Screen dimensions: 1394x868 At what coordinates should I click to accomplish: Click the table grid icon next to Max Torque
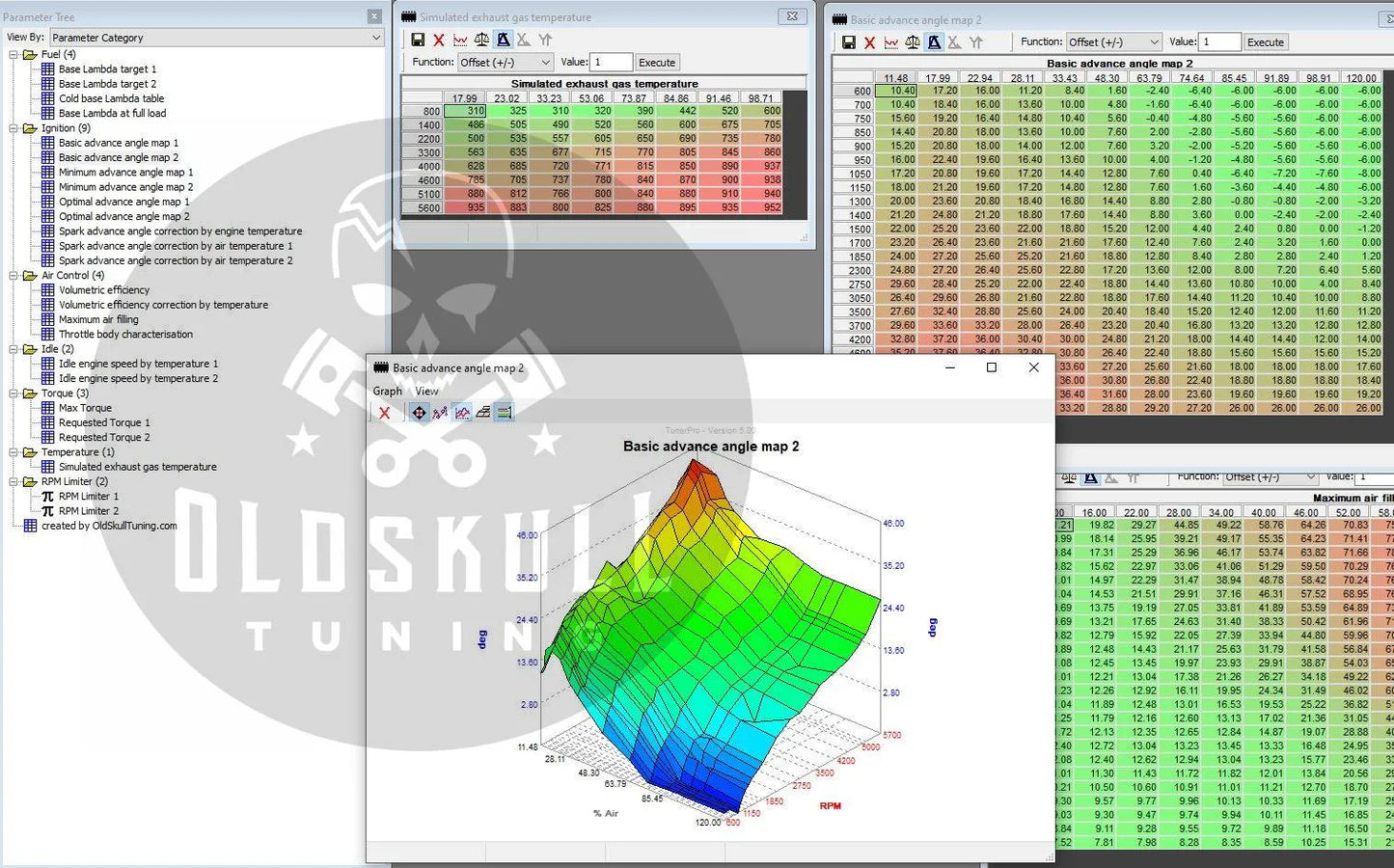pos(47,408)
